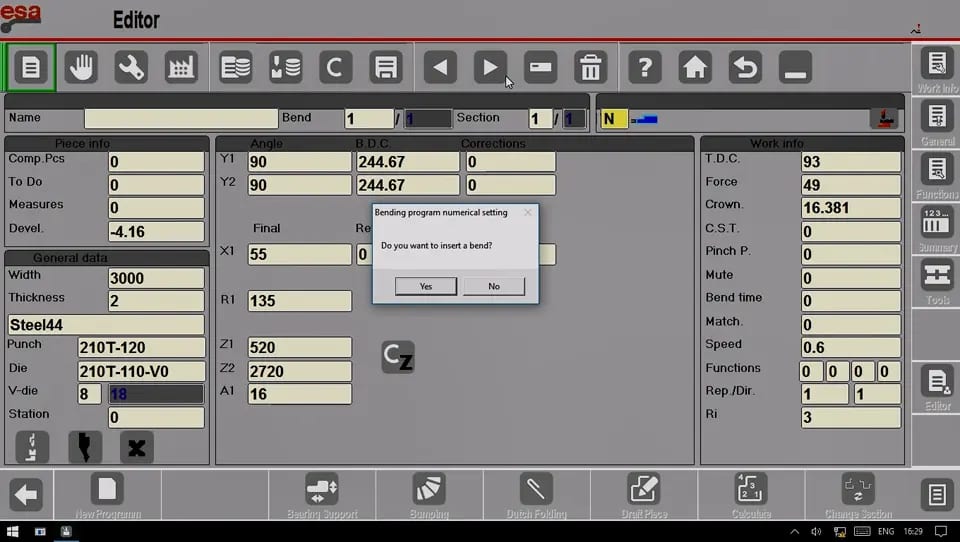
Task: Open the help question mark icon
Action: [645, 67]
